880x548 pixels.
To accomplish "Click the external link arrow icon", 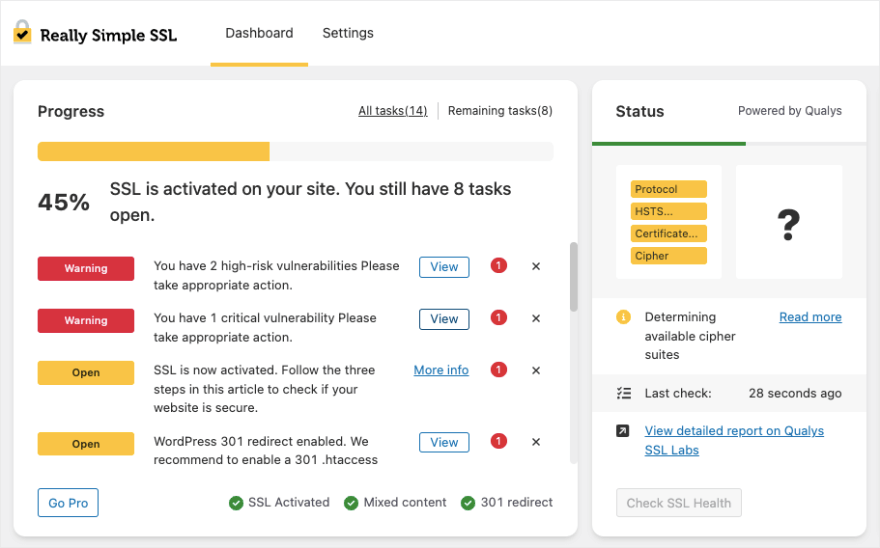I will 623,431.
